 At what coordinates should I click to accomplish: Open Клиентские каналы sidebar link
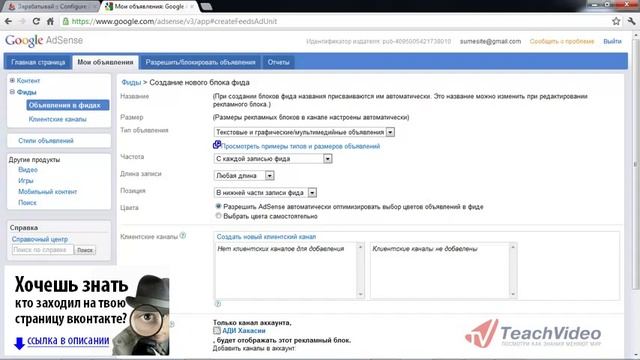(58, 119)
